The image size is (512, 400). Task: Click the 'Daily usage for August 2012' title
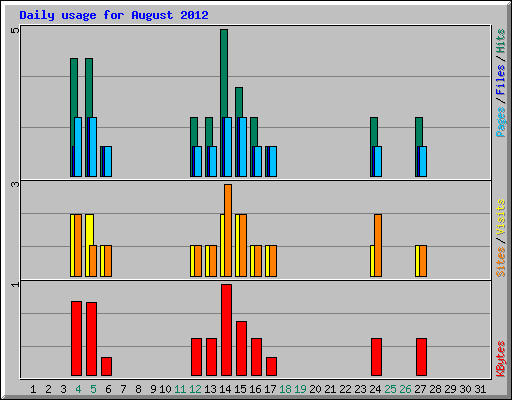click(x=114, y=15)
